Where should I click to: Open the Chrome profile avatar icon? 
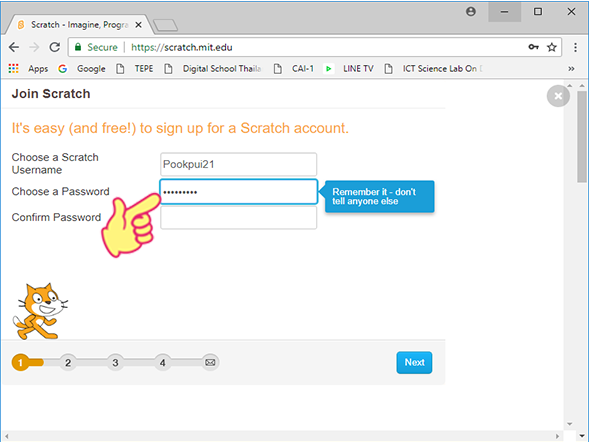[x=471, y=12]
